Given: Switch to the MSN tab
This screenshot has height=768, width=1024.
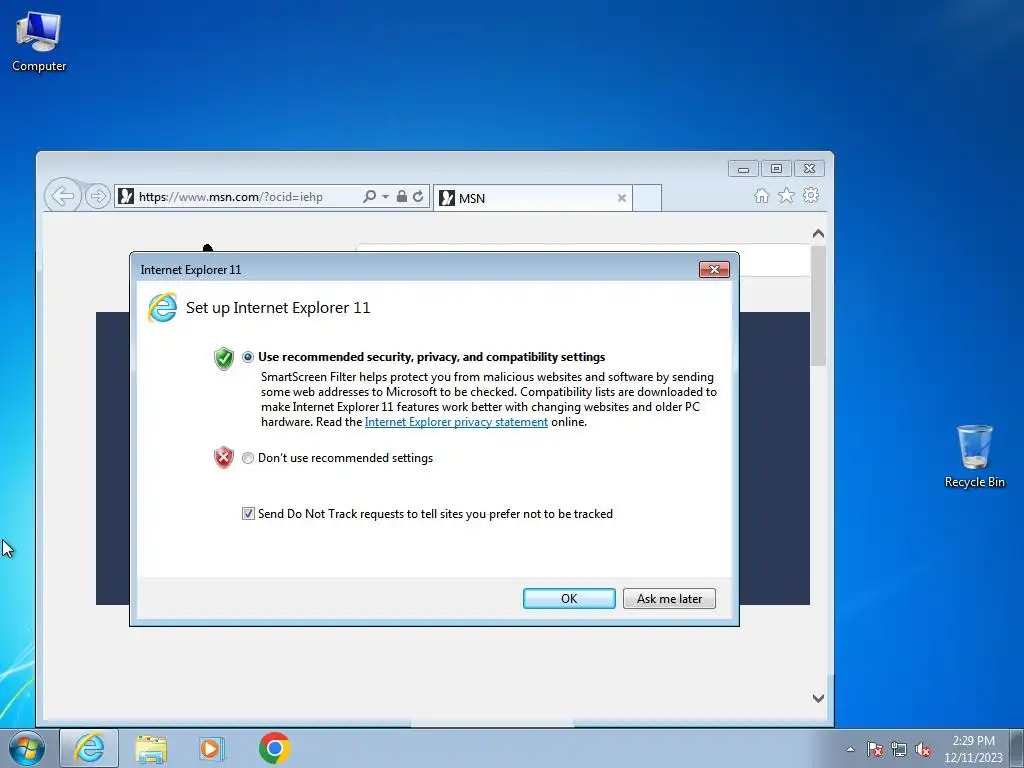Looking at the screenshot, I should [532, 198].
